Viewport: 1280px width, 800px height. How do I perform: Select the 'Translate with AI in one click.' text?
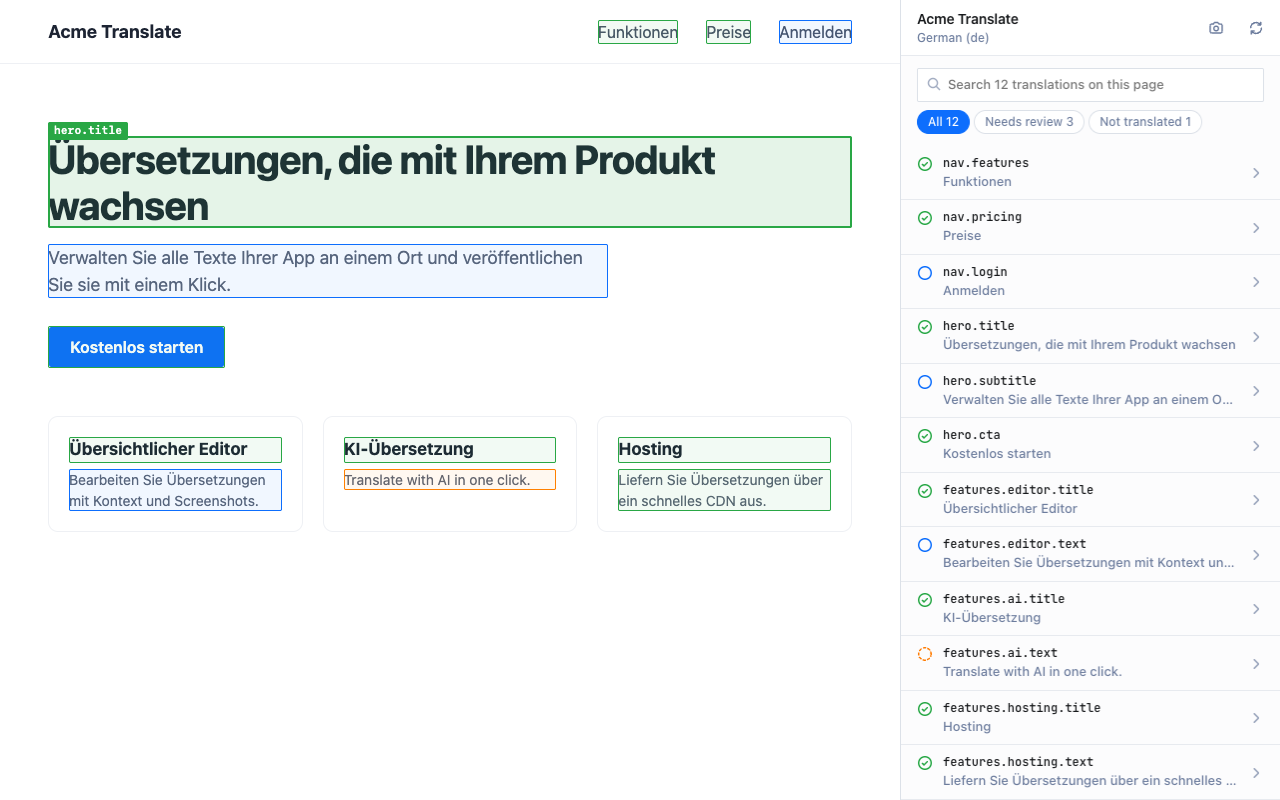(450, 480)
